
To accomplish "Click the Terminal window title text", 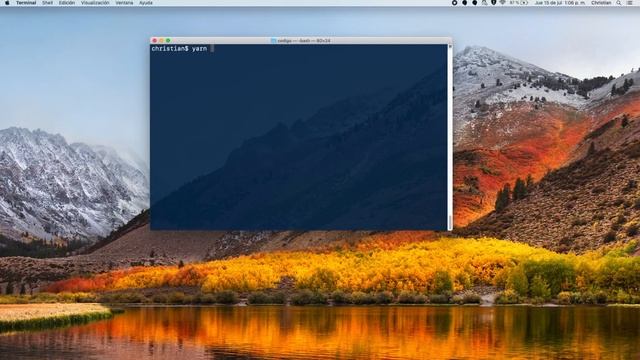I will 304,40.
